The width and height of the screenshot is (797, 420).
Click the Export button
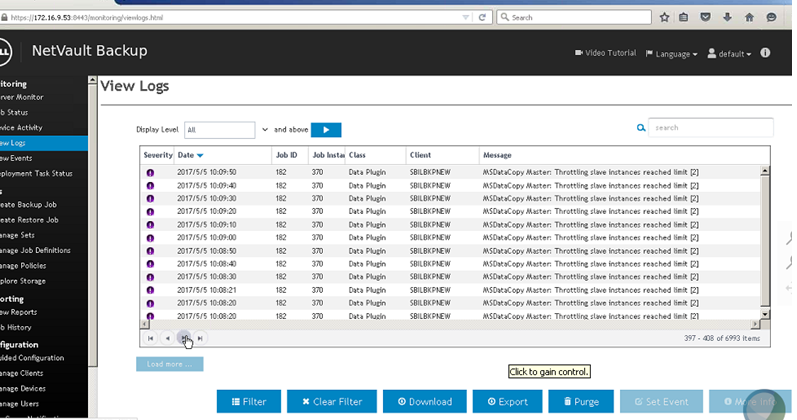(x=507, y=402)
